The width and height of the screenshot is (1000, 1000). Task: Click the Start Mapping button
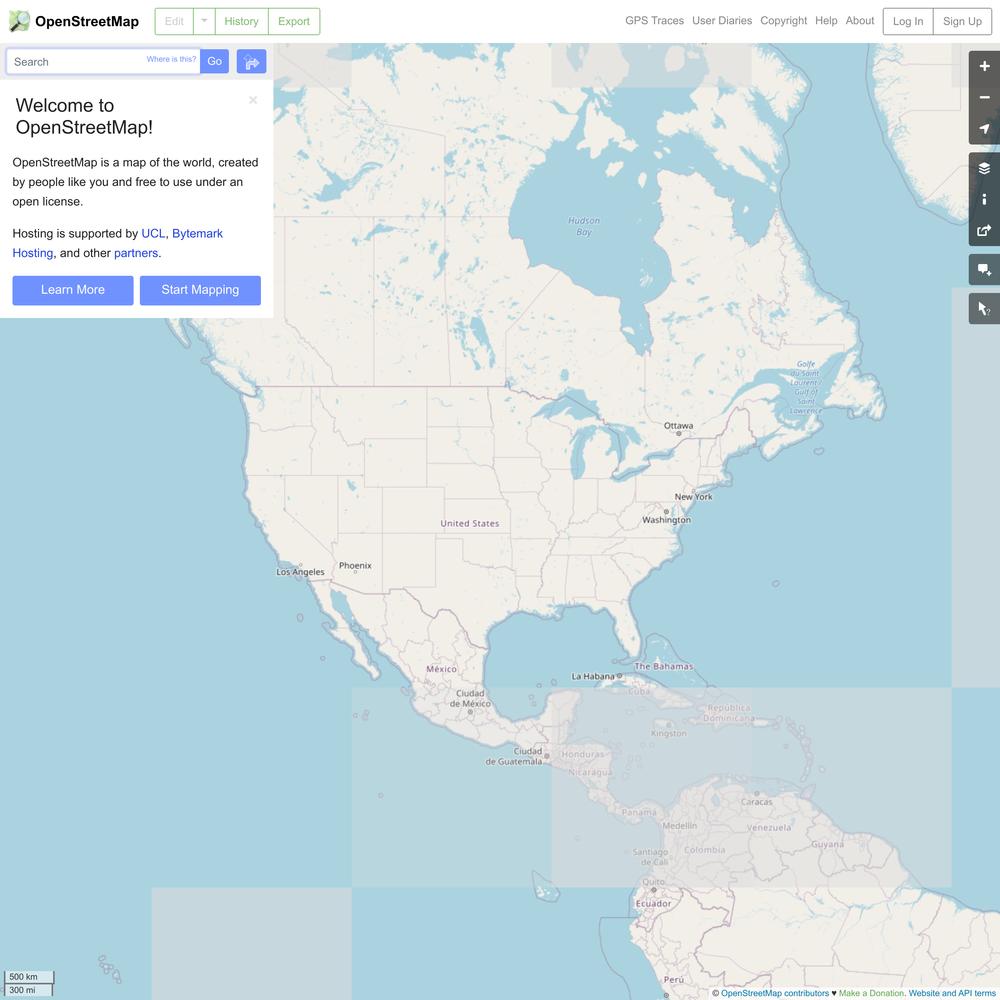pos(200,290)
